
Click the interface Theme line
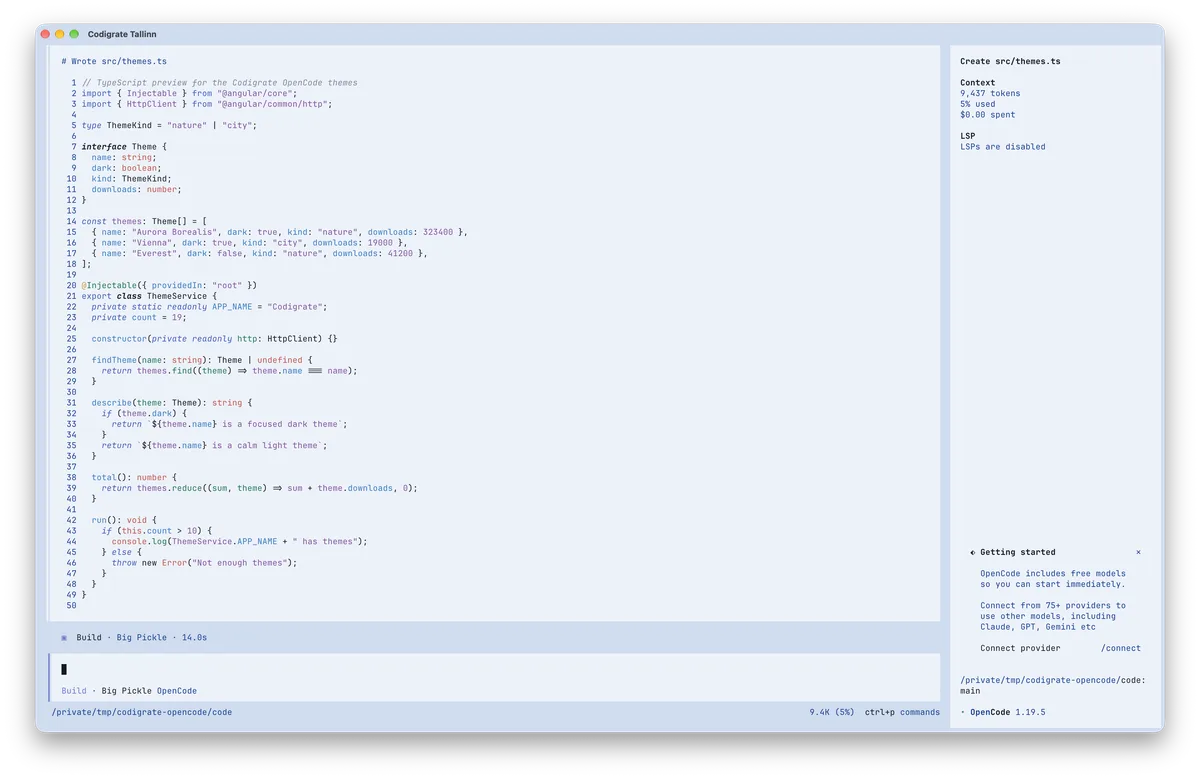(x=124, y=147)
